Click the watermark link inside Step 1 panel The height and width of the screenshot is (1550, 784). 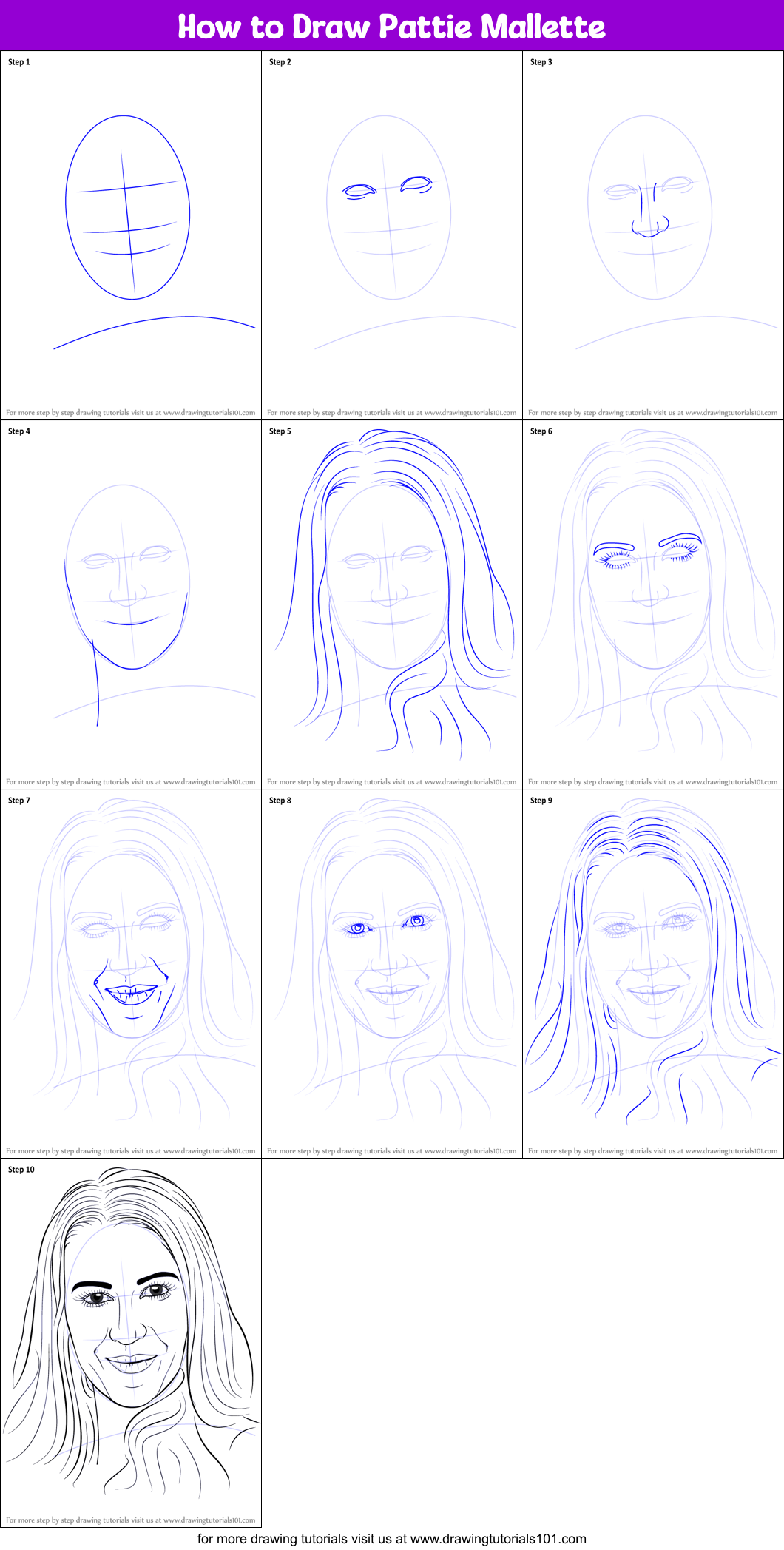131,413
